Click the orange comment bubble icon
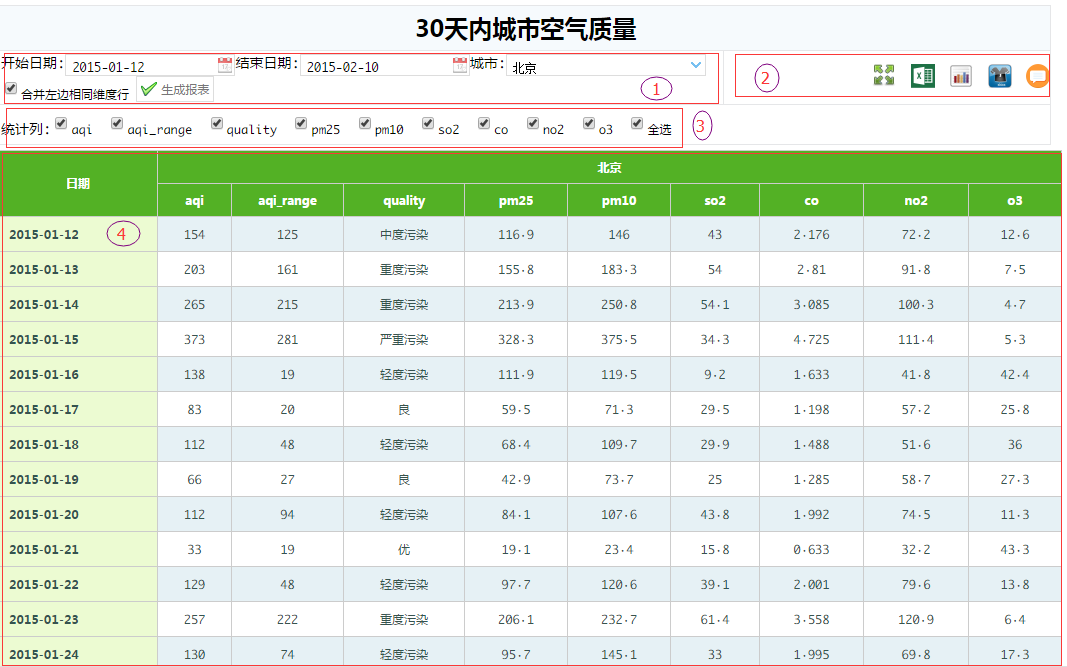The height and width of the screenshot is (667, 1067). (x=1038, y=76)
